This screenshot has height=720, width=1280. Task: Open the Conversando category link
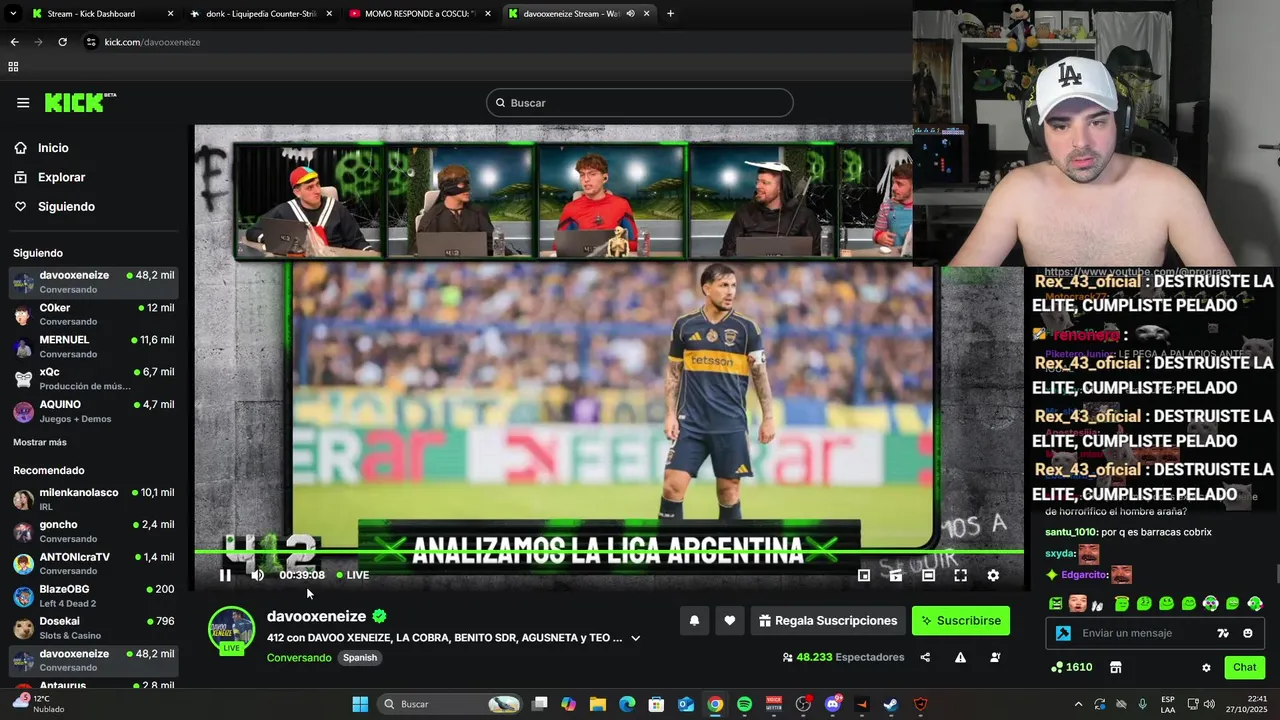(299, 657)
